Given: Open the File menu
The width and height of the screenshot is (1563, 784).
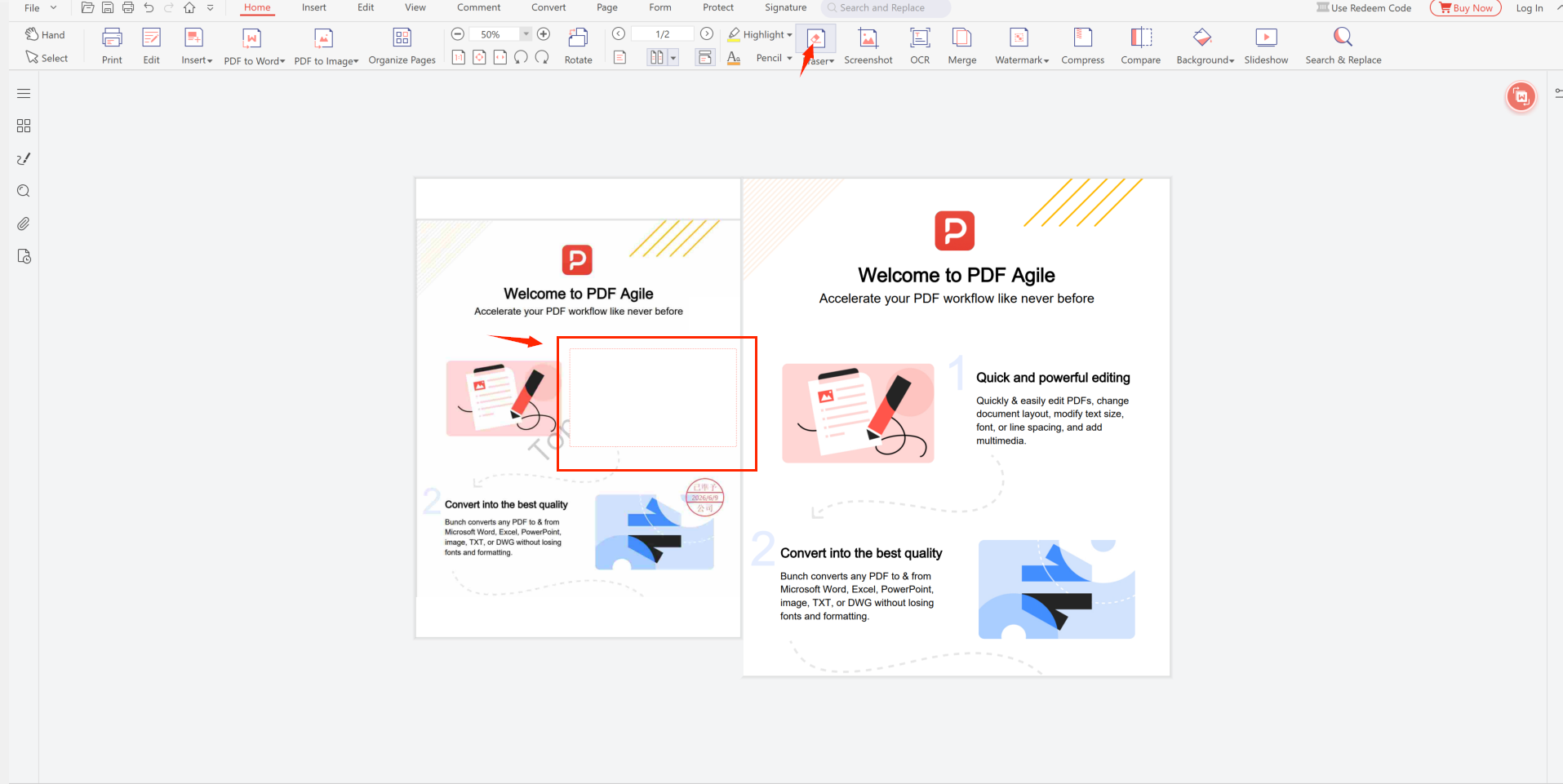Looking at the screenshot, I should 40,7.
